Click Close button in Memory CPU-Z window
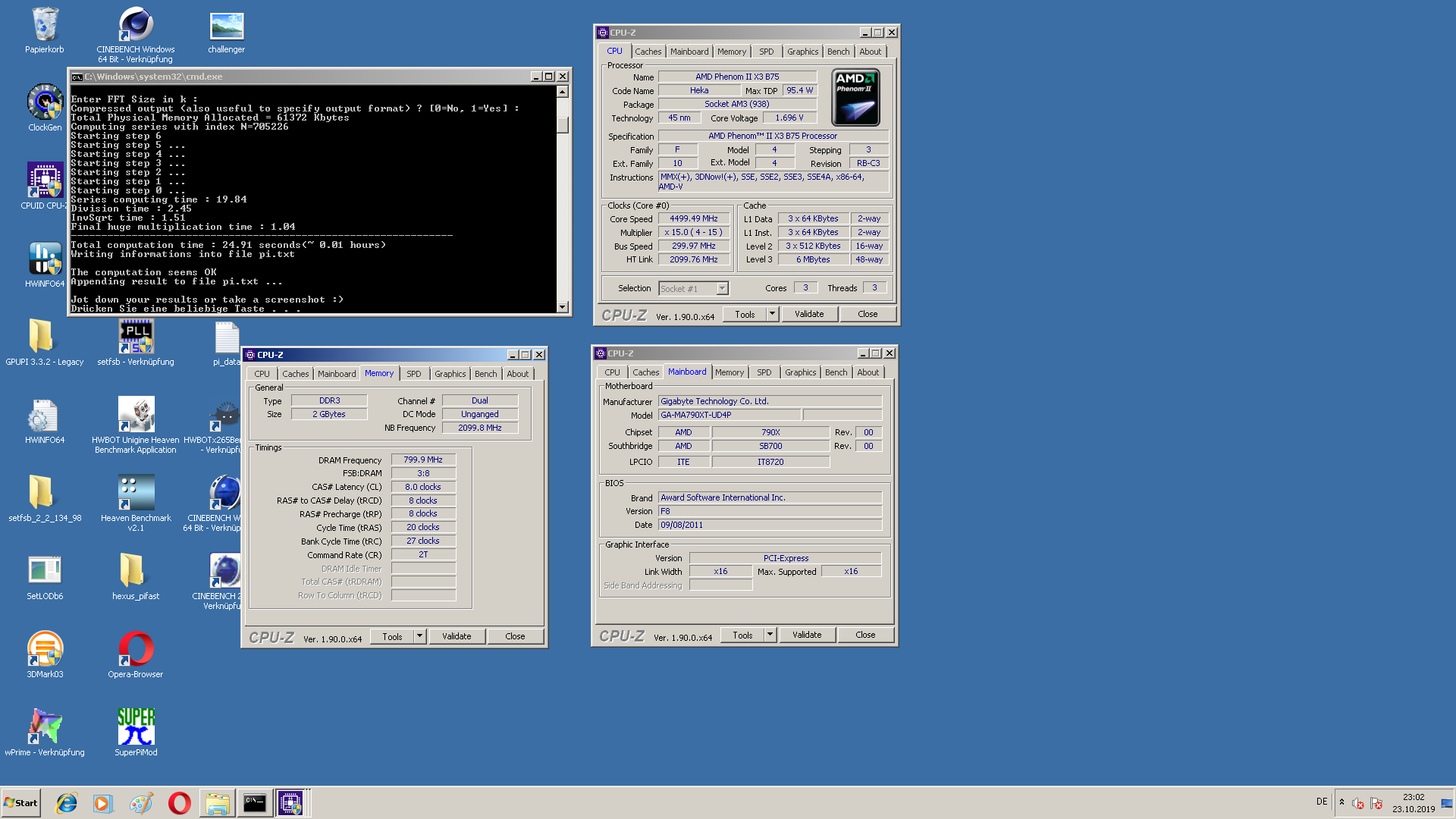The image size is (1456, 819). [515, 636]
